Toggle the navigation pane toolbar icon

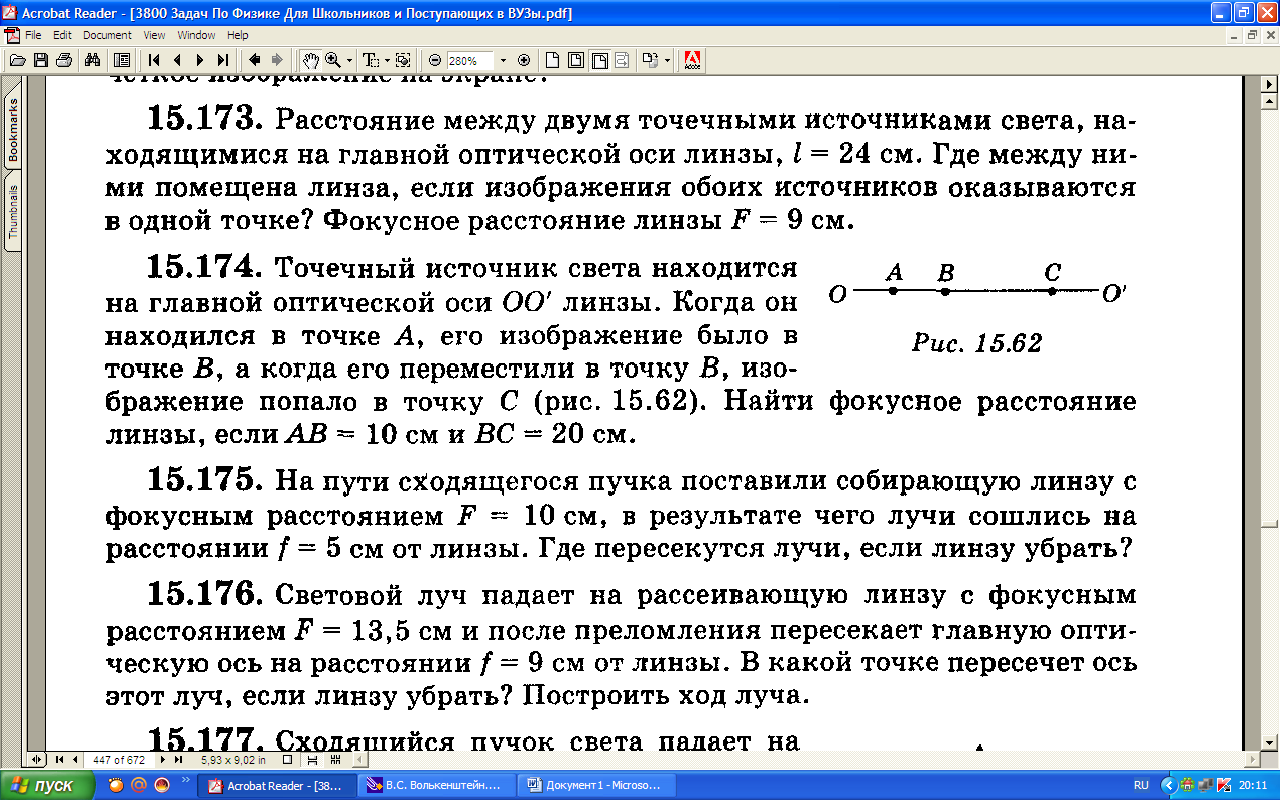click(x=121, y=60)
